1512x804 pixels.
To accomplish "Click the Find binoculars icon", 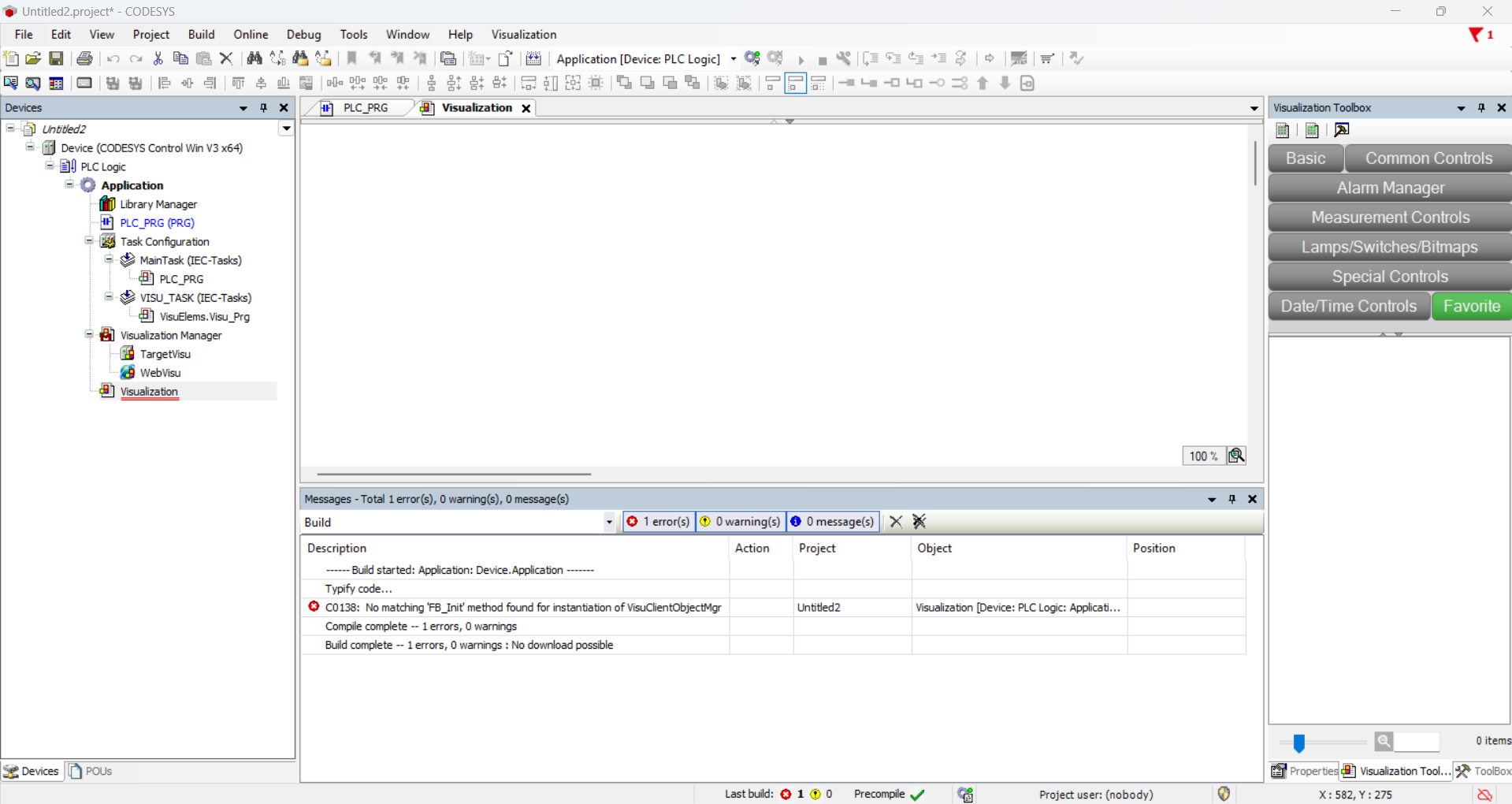I will click(254, 58).
